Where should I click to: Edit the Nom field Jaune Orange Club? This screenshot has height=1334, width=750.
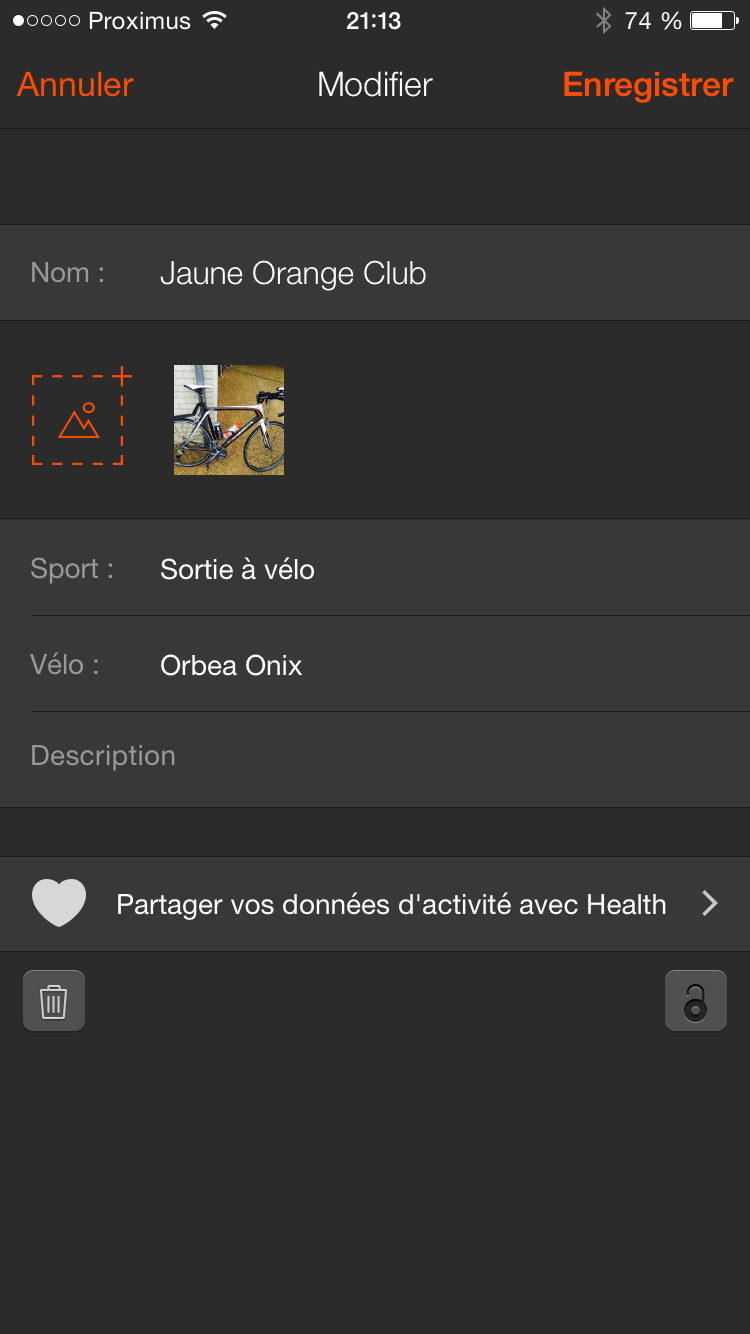coord(293,273)
